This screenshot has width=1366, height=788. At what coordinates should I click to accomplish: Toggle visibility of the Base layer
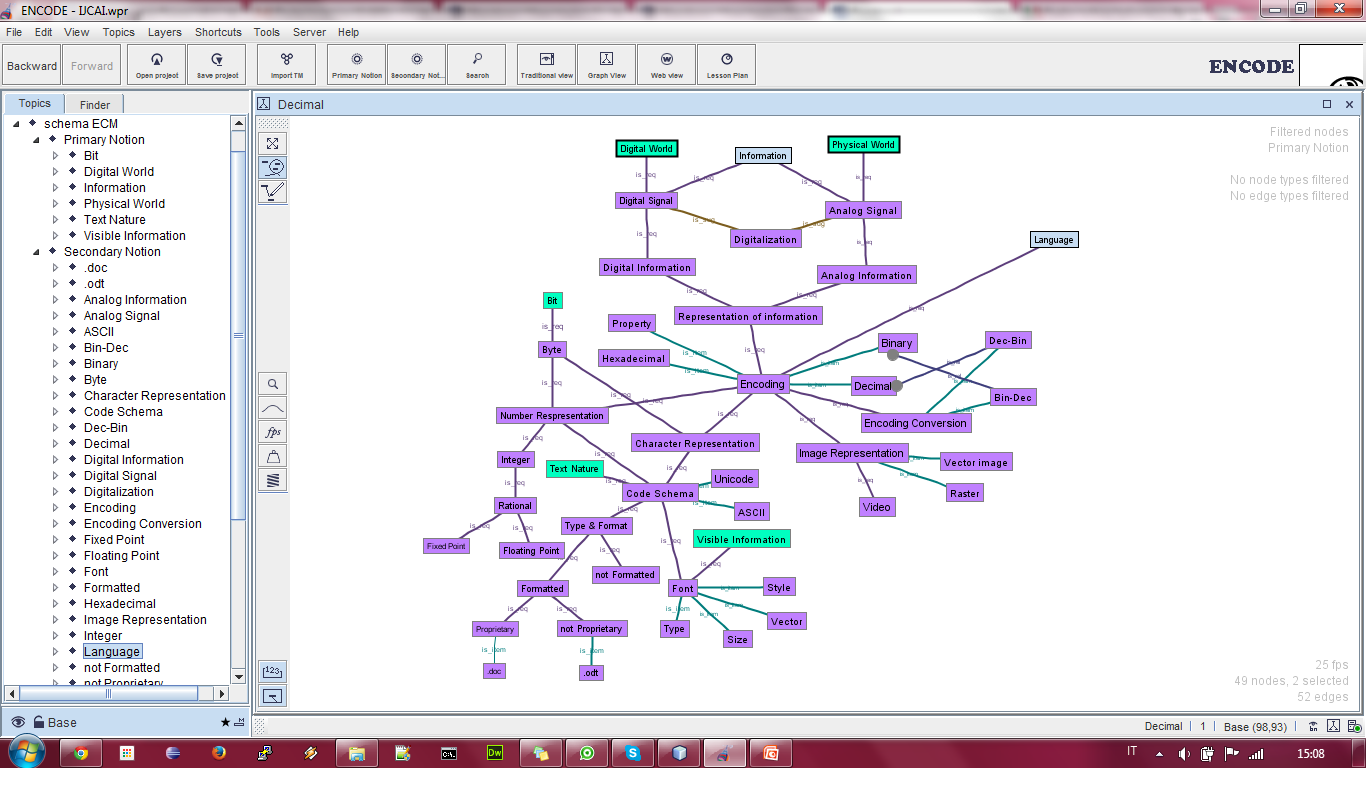[x=18, y=721]
